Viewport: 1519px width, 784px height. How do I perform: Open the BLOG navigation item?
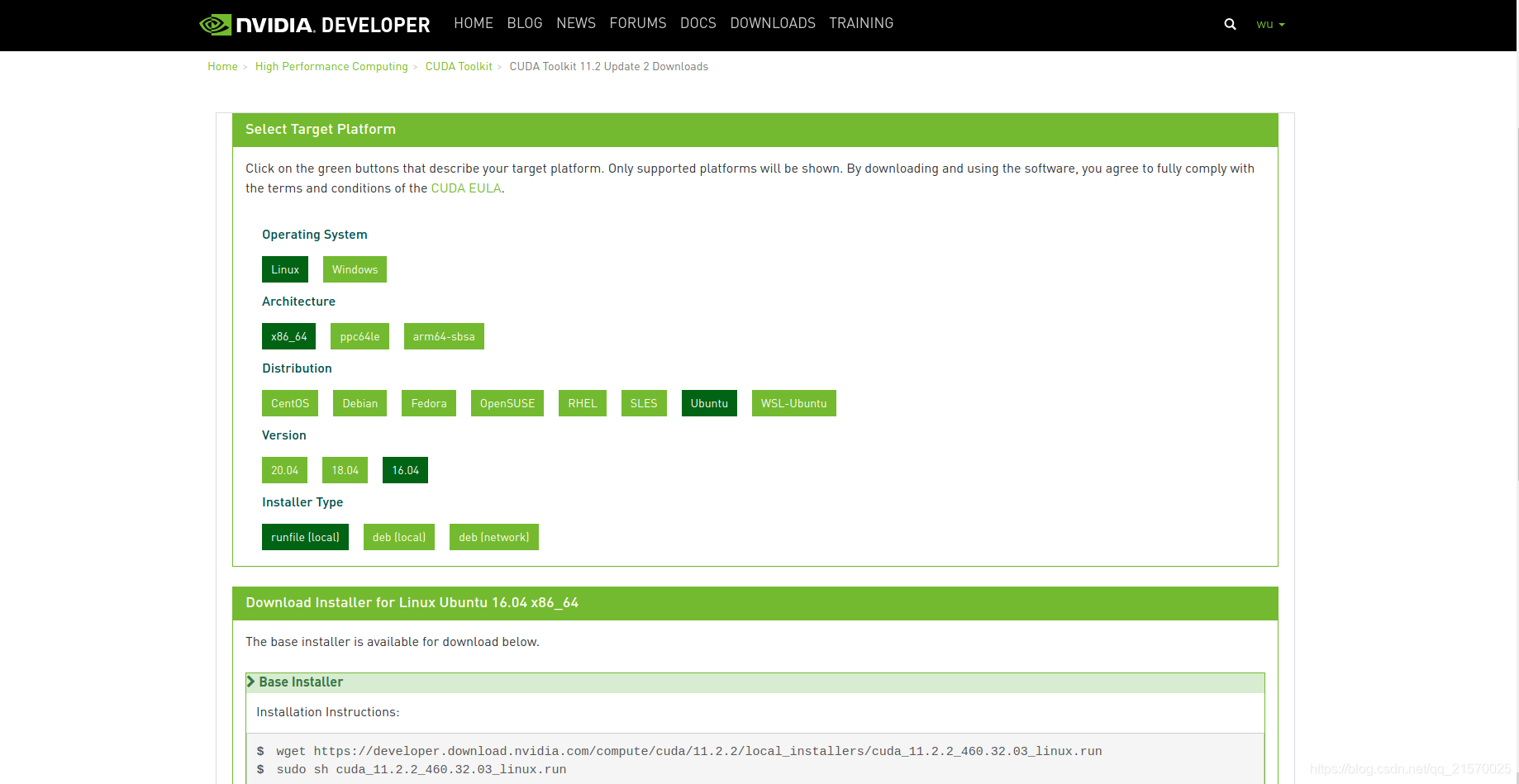pyautogui.click(x=525, y=23)
